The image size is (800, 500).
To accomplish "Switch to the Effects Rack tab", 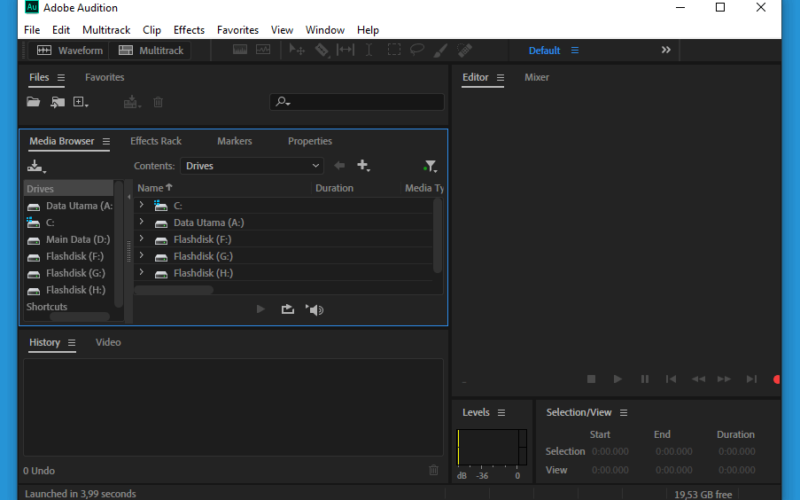I will tap(156, 141).
